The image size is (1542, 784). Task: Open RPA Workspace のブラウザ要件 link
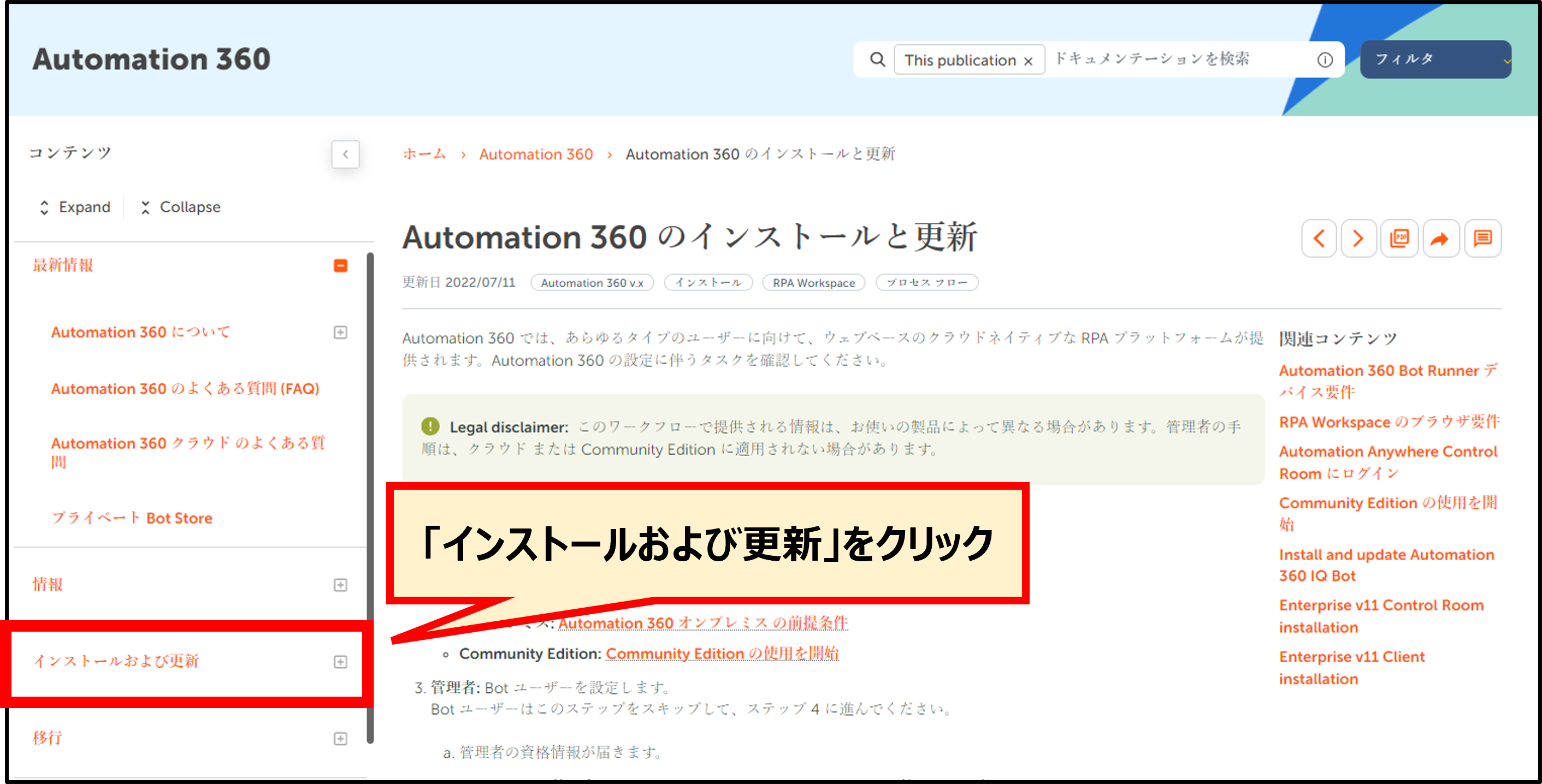[1389, 422]
